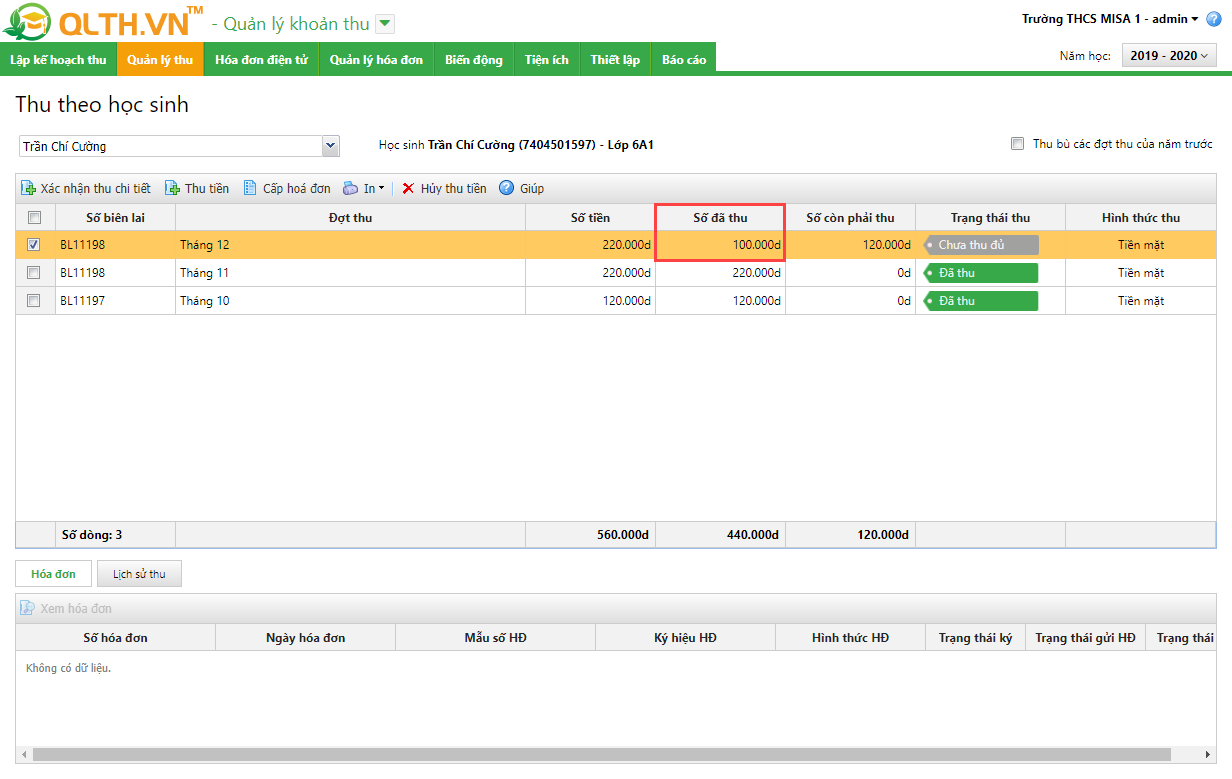Click the disabled Xem hóa đơn button
This screenshot has height=779, width=1232.
[66, 608]
